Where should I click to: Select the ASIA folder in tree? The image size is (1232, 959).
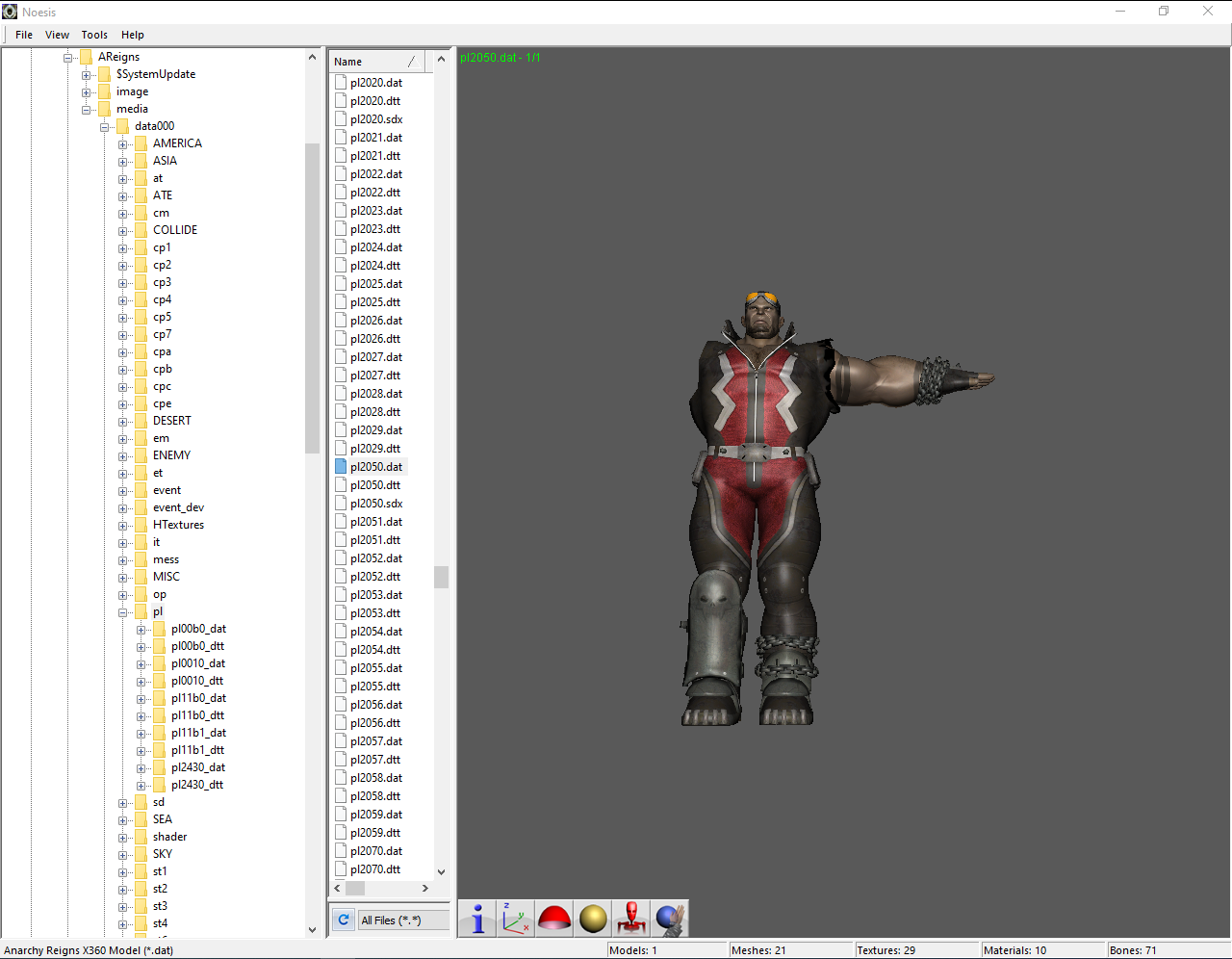click(165, 161)
